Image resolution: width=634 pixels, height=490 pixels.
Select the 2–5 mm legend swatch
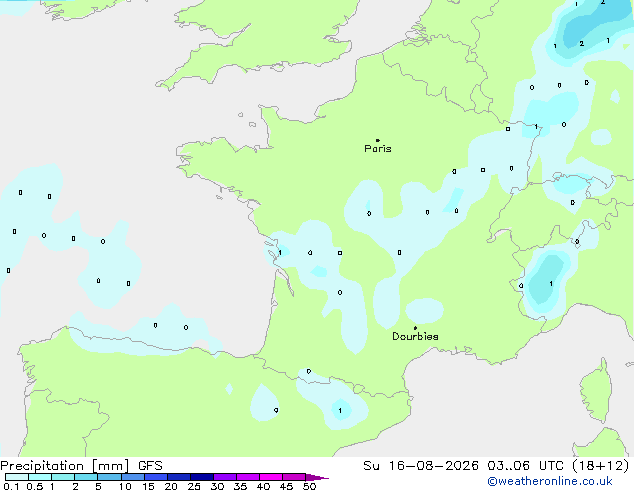pyautogui.click(x=86, y=477)
